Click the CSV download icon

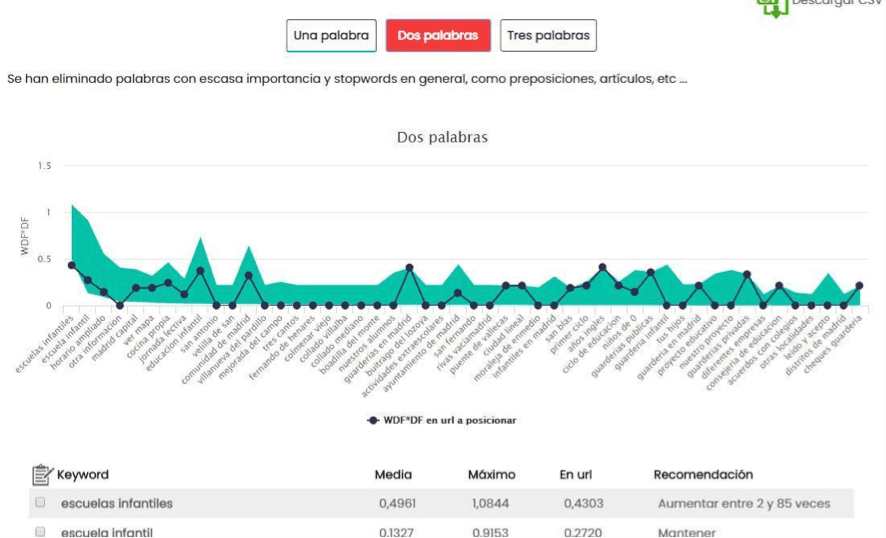772,8
